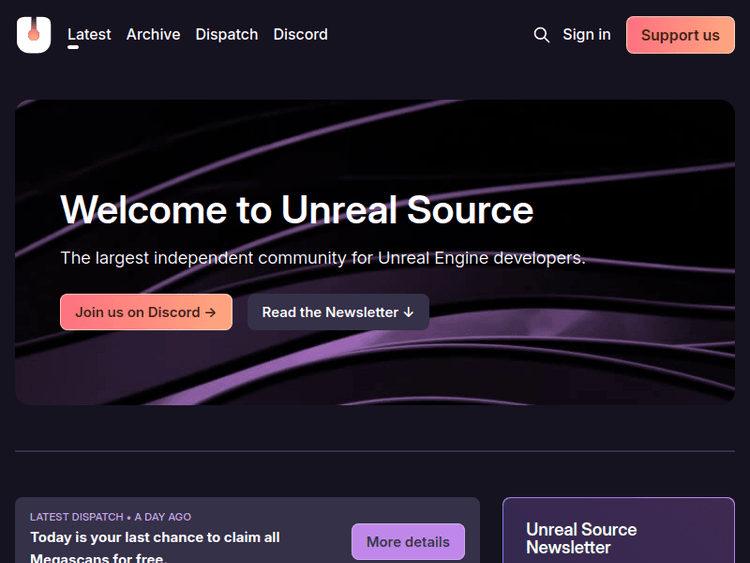Click the More details button
The image size is (750, 563).
pos(408,541)
